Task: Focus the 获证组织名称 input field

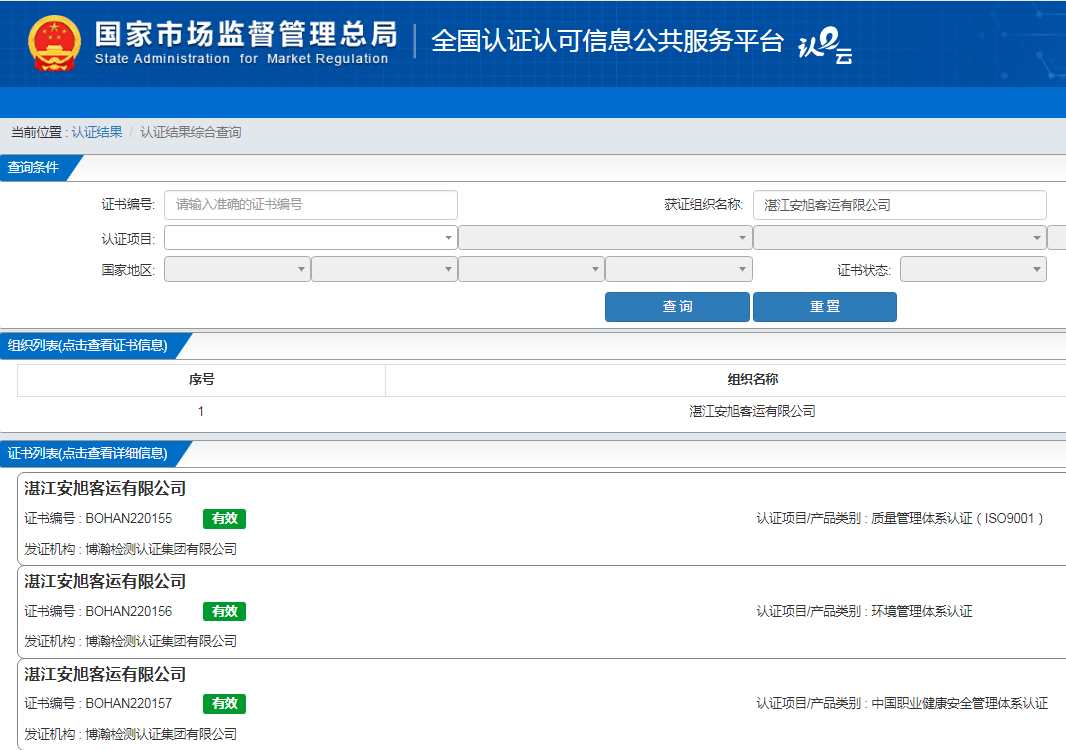Action: (x=899, y=205)
